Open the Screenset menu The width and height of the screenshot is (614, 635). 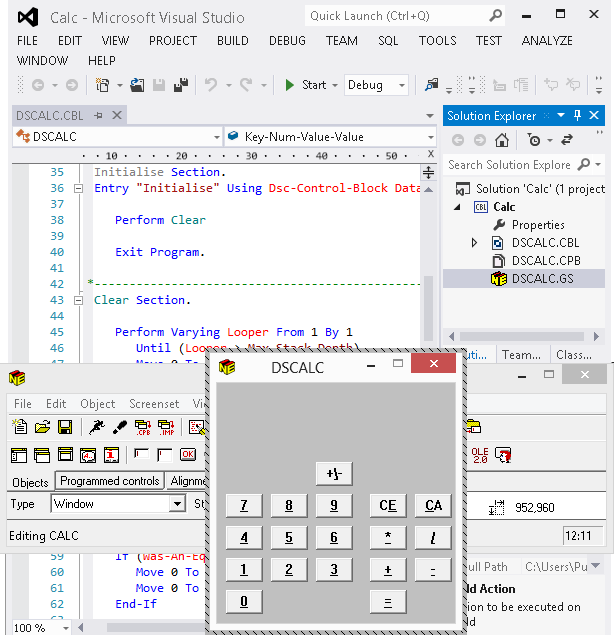153,404
